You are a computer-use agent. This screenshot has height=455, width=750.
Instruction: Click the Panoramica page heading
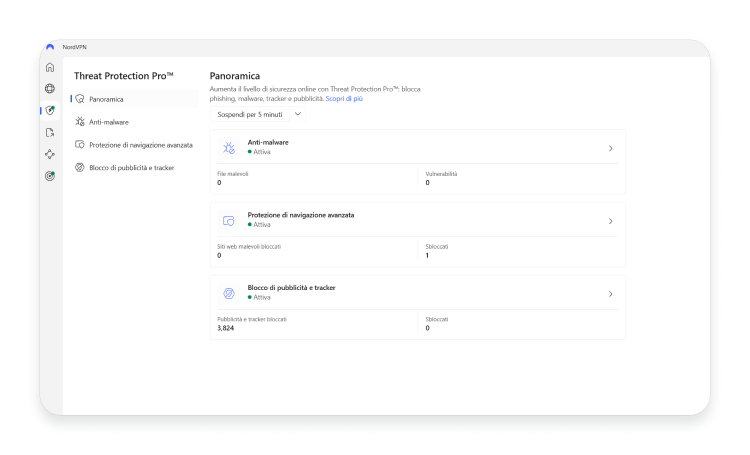point(234,76)
